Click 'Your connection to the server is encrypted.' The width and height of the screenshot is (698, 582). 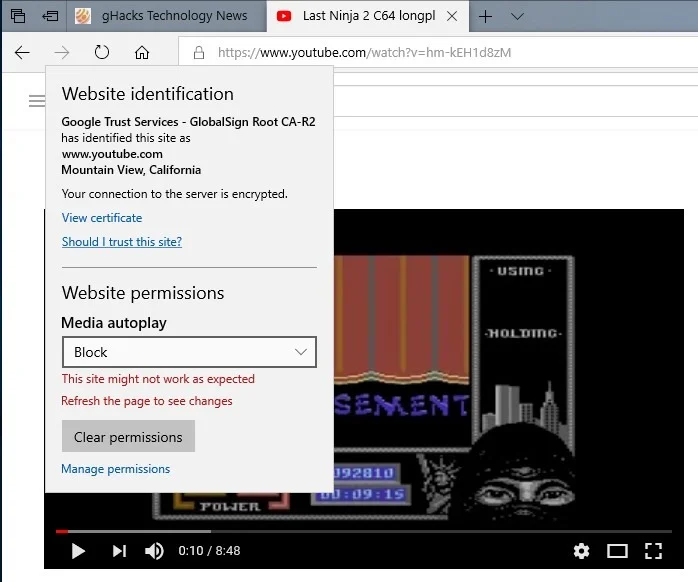[174, 194]
